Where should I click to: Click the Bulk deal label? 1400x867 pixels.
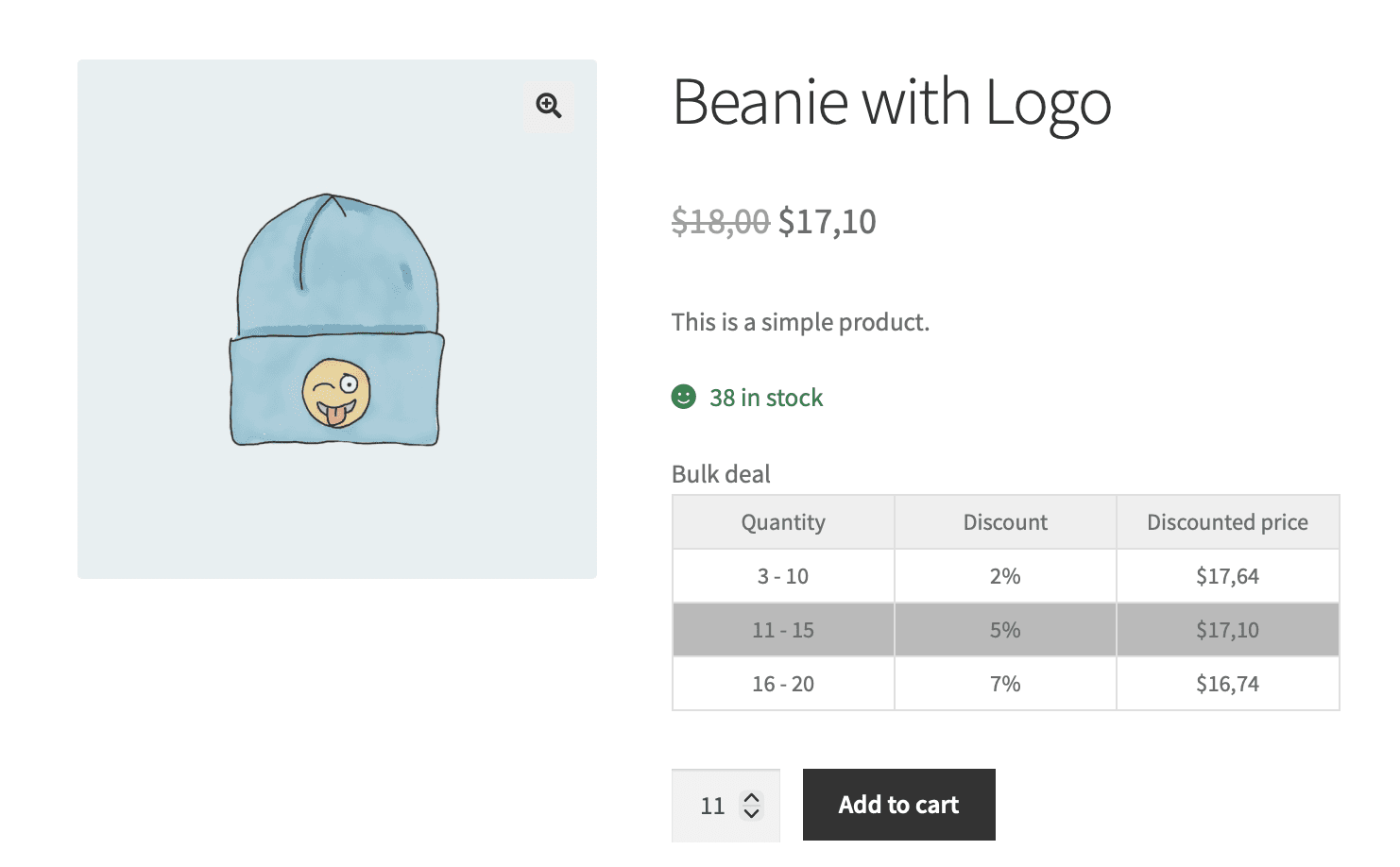tap(721, 474)
